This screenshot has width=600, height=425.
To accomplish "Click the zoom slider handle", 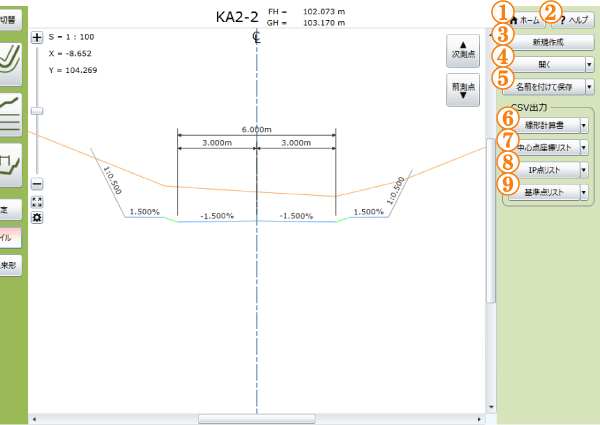I will coord(37,111).
